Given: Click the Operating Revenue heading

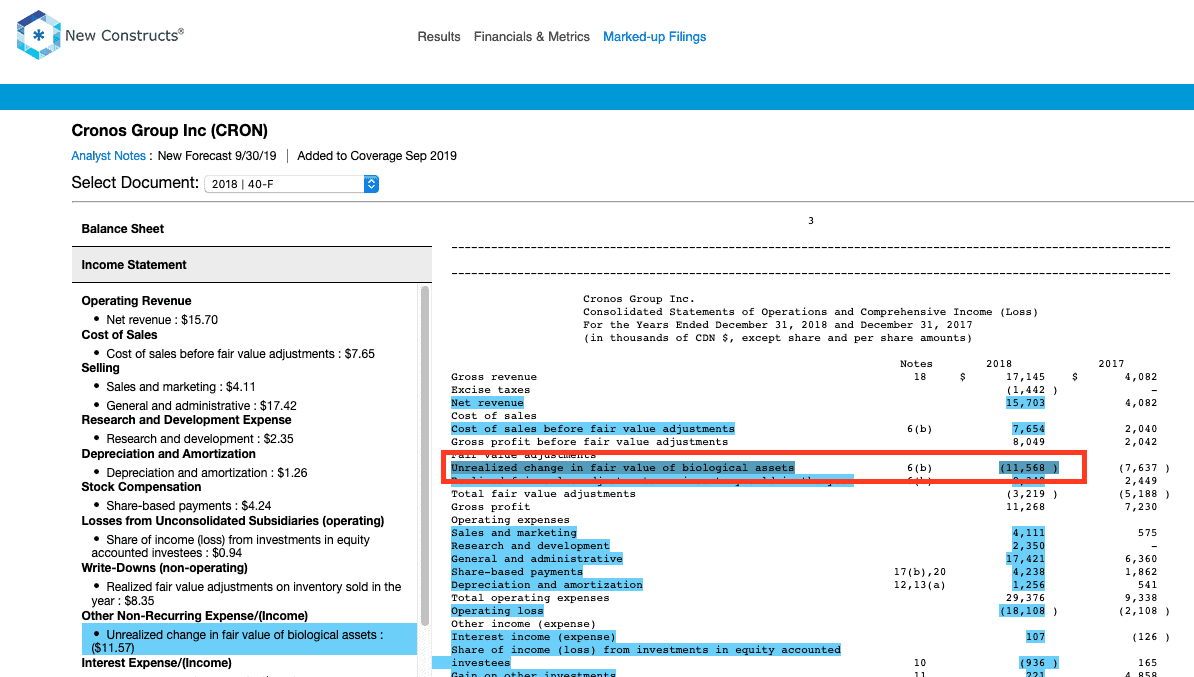Looking at the screenshot, I should 136,301.
